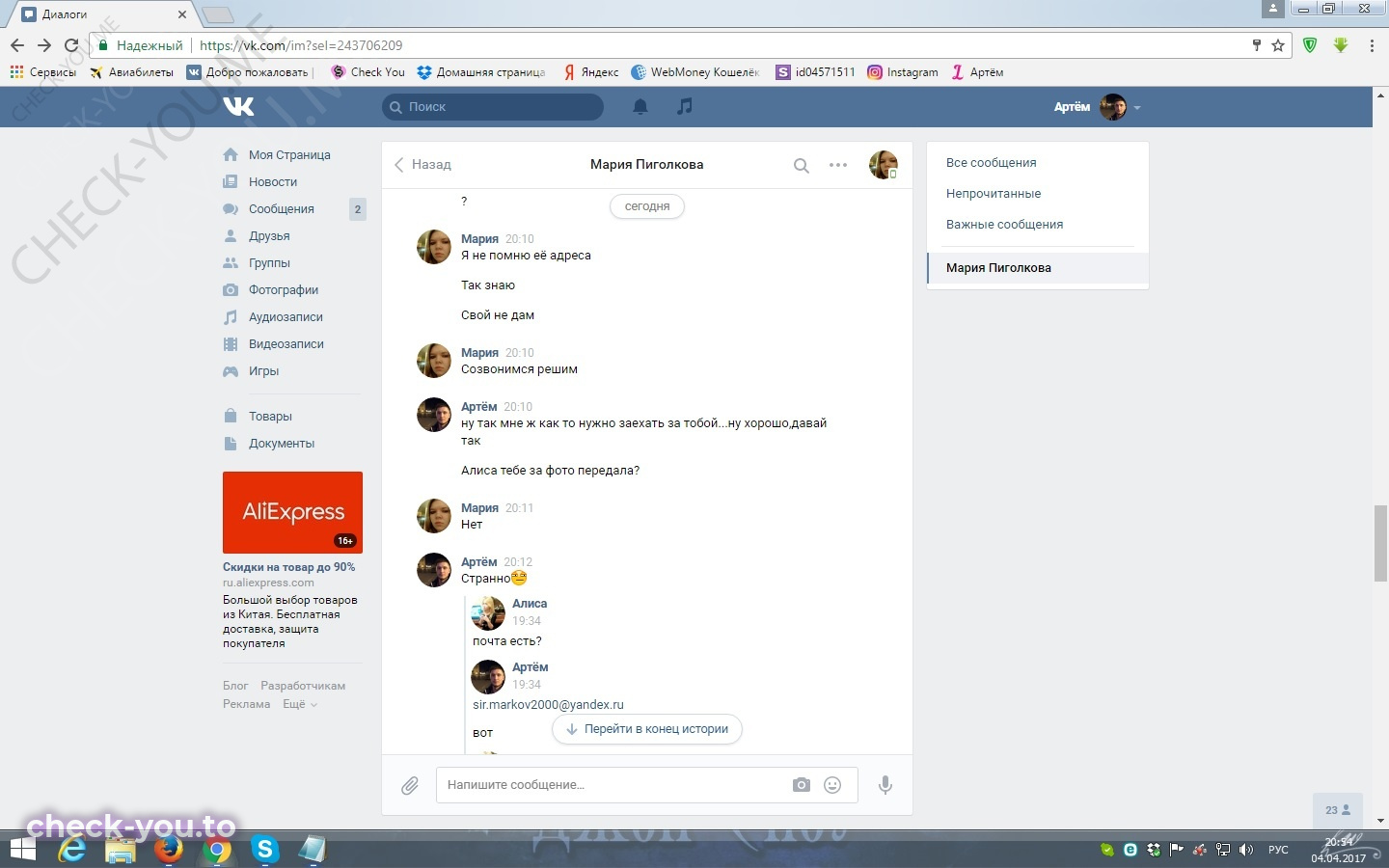
Task: Open Сообщения in the left menu
Action: point(282,209)
